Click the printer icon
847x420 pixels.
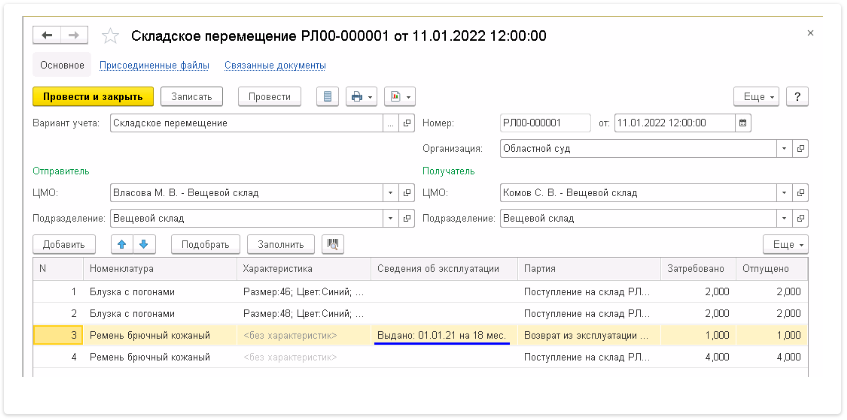pos(355,97)
